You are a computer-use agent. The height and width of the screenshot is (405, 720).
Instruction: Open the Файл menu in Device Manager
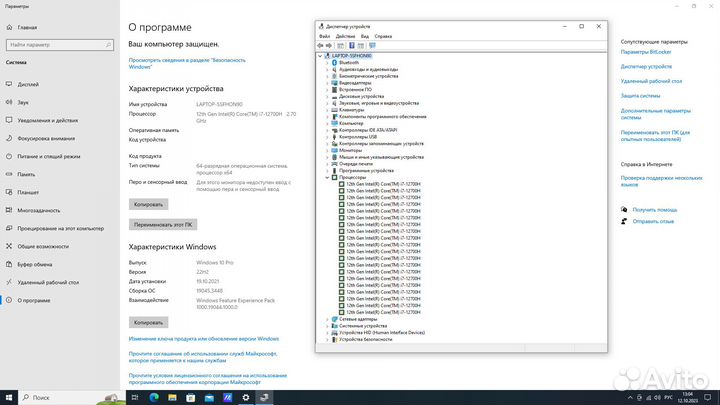coord(325,36)
